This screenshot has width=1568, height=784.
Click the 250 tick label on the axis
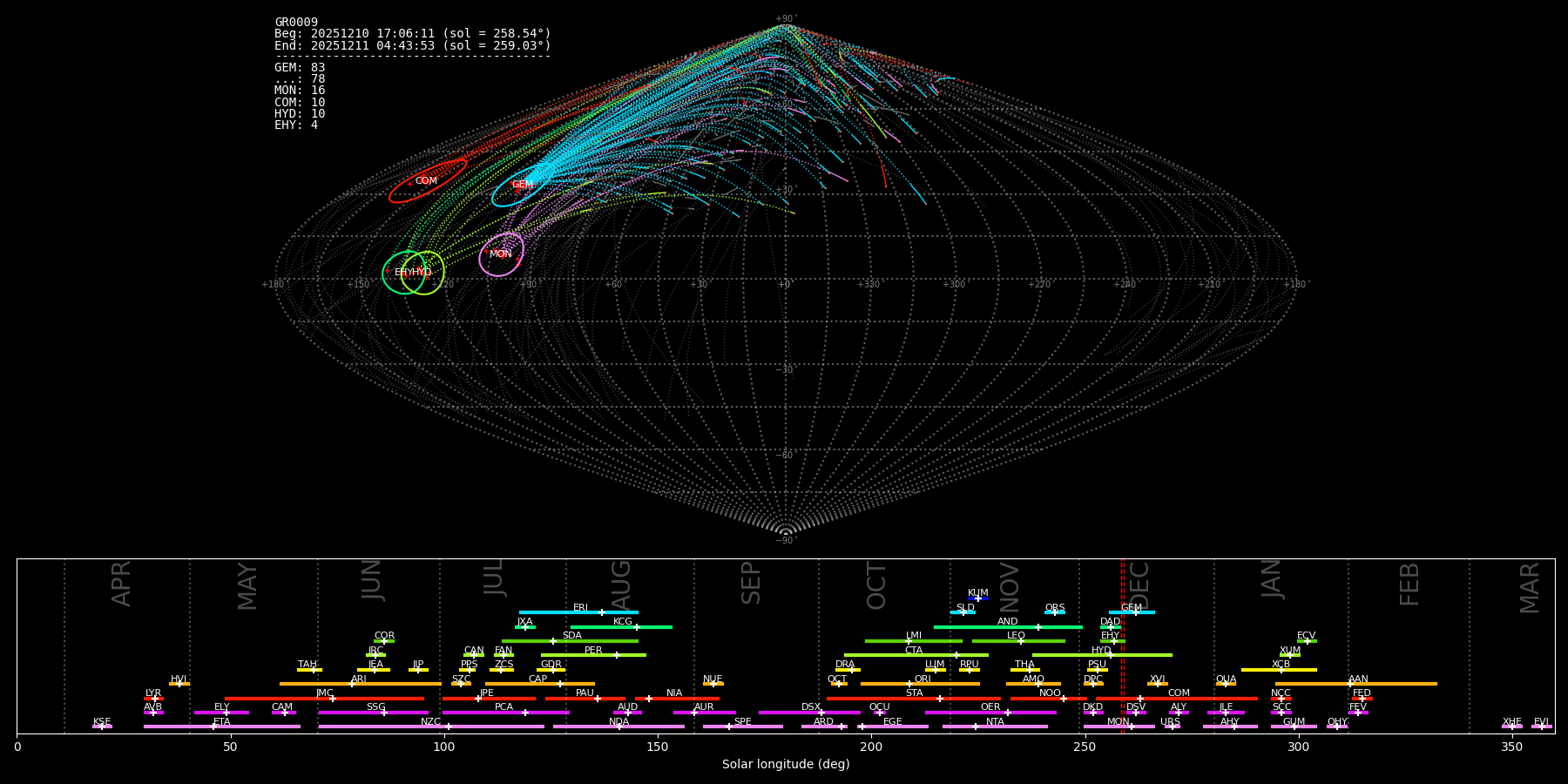(1085, 747)
